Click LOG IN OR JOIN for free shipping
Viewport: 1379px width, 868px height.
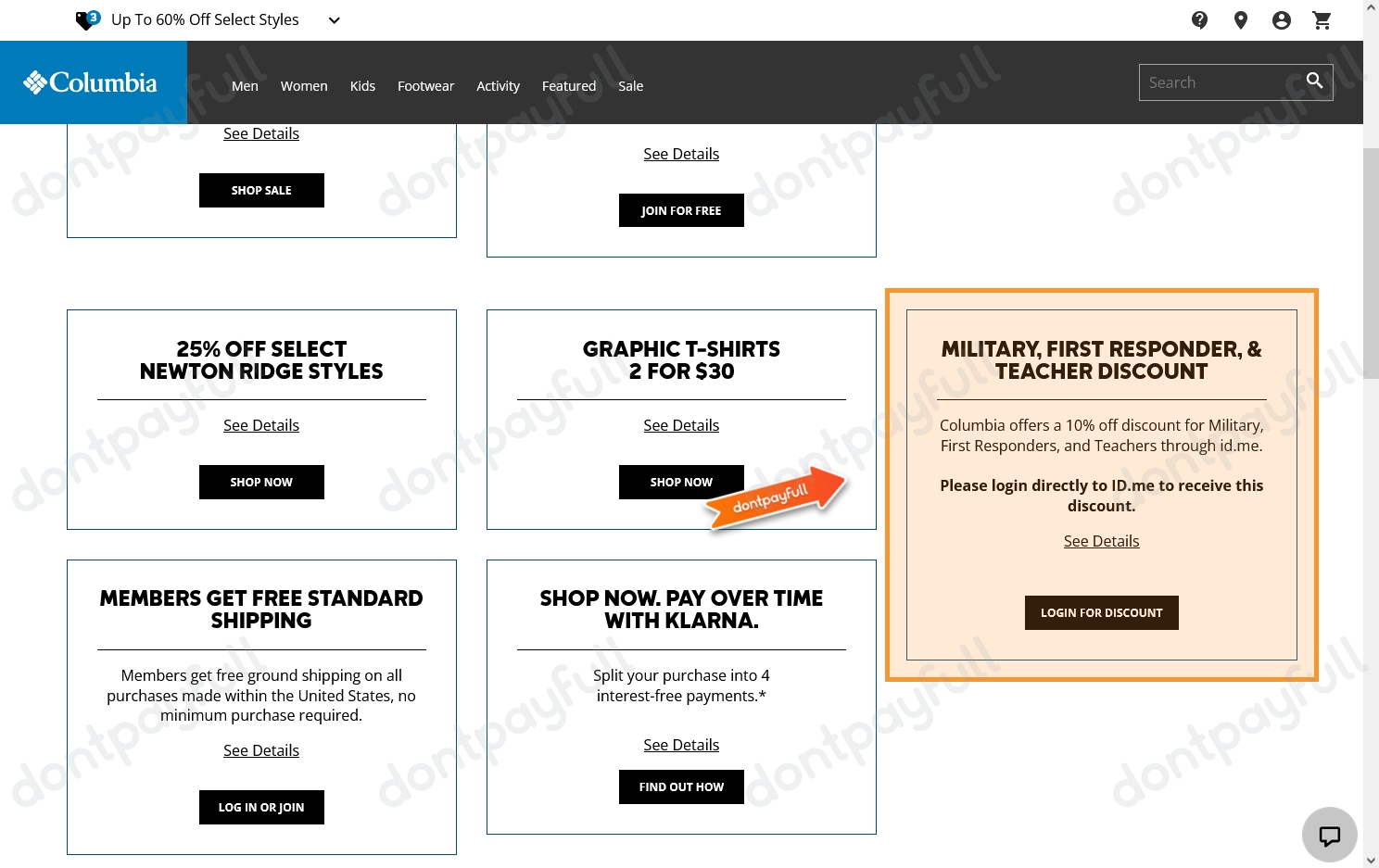tap(261, 807)
